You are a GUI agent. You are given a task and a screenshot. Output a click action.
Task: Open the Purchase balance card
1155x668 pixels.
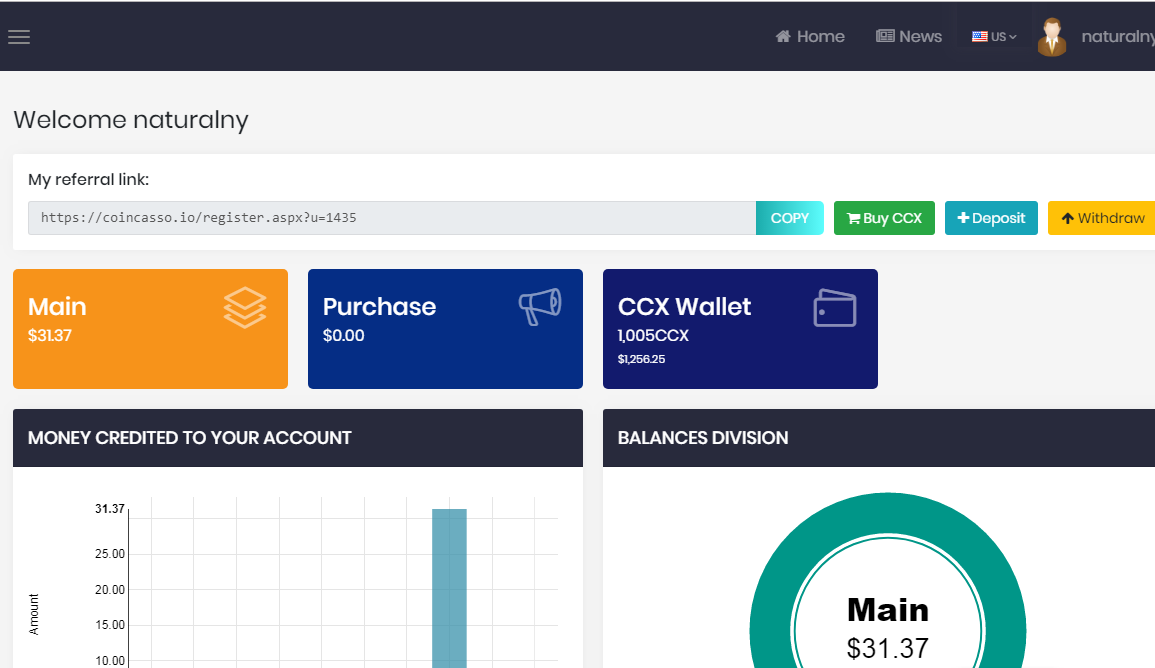(x=445, y=328)
